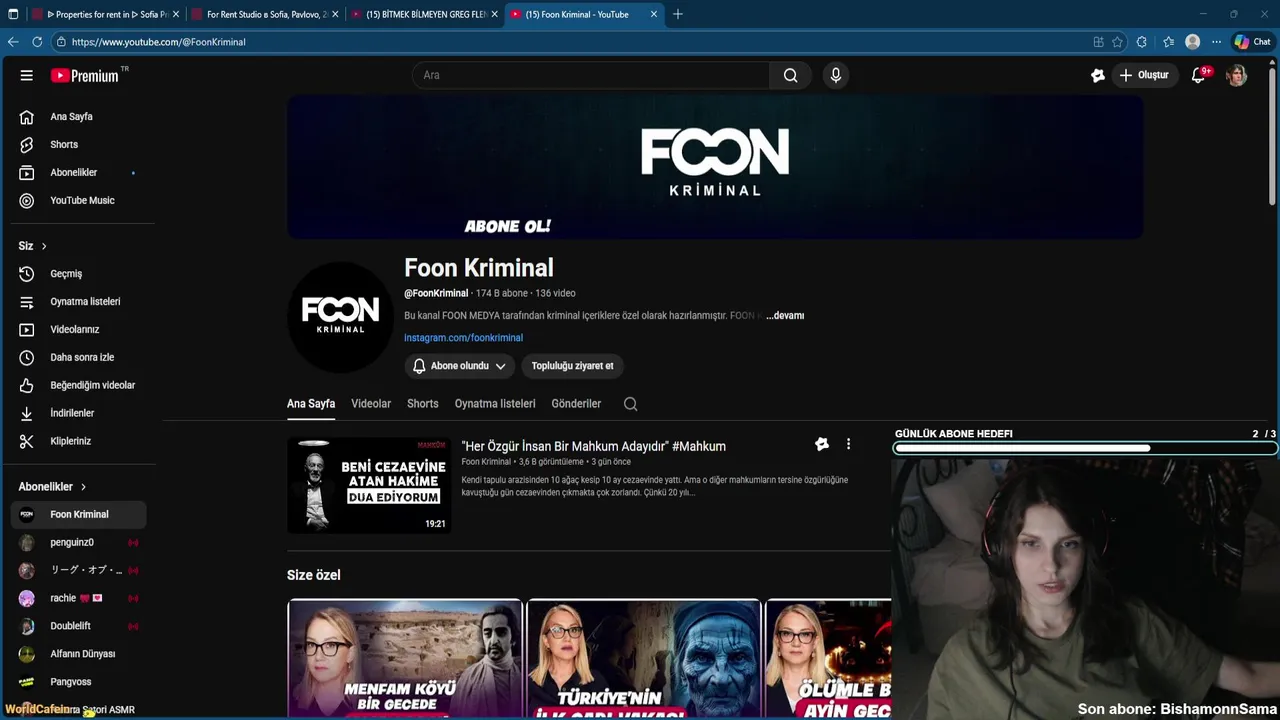Click the channel search magnifier icon
The width and height of the screenshot is (1280, 720).
pos(630,404)
